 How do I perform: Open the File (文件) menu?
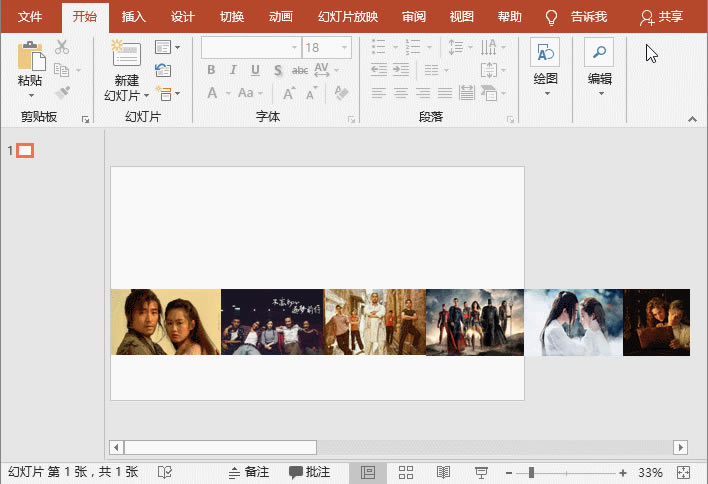pos(30,17)
